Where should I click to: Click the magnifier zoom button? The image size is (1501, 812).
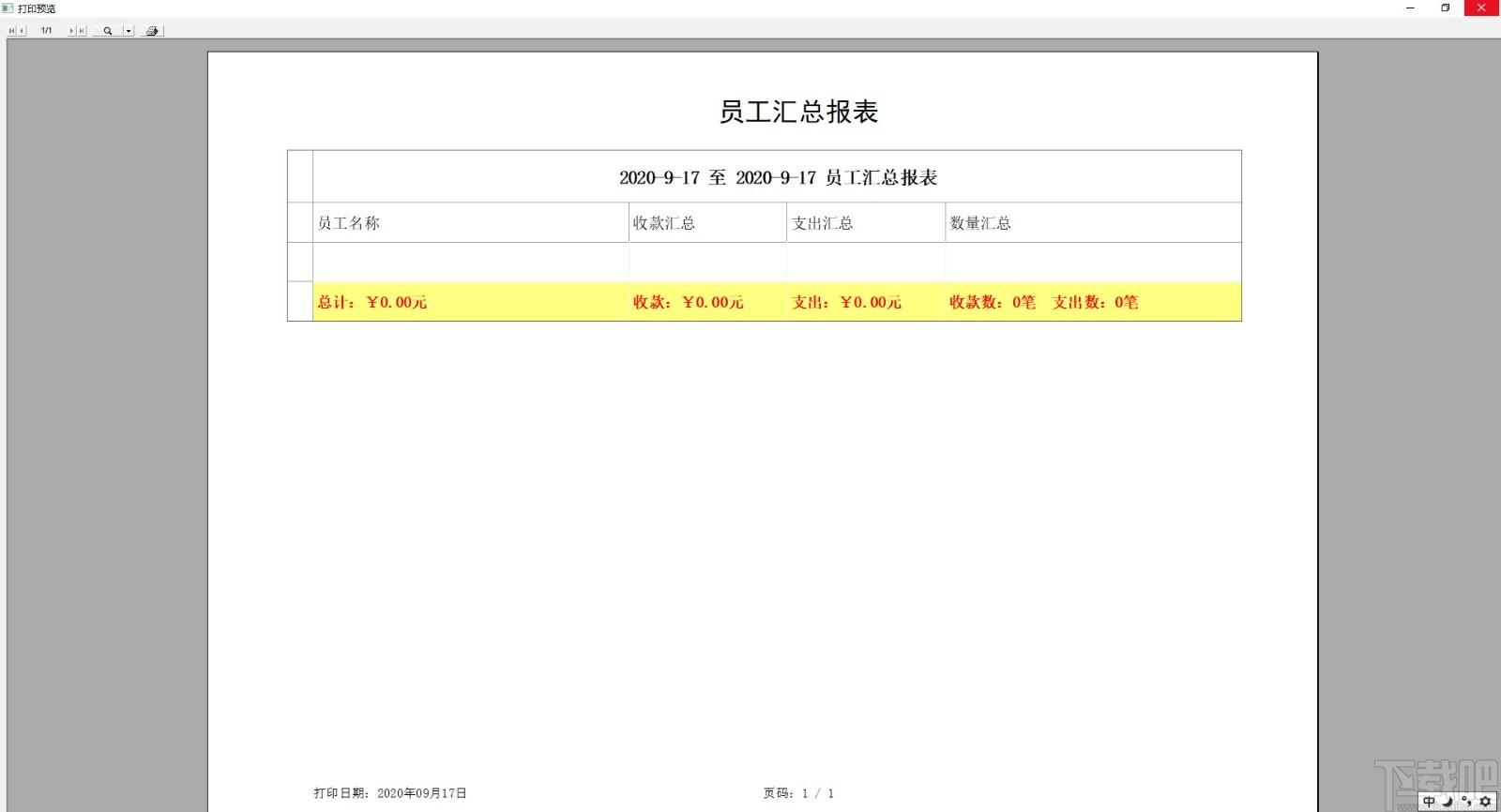click(108, 31)
